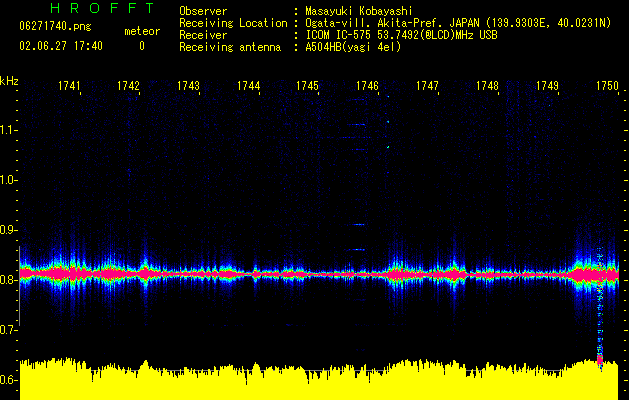The width and height of the screenshot is (629, 400).
Task: Click the 1741 time axis marker
Action: coord(69,86)
